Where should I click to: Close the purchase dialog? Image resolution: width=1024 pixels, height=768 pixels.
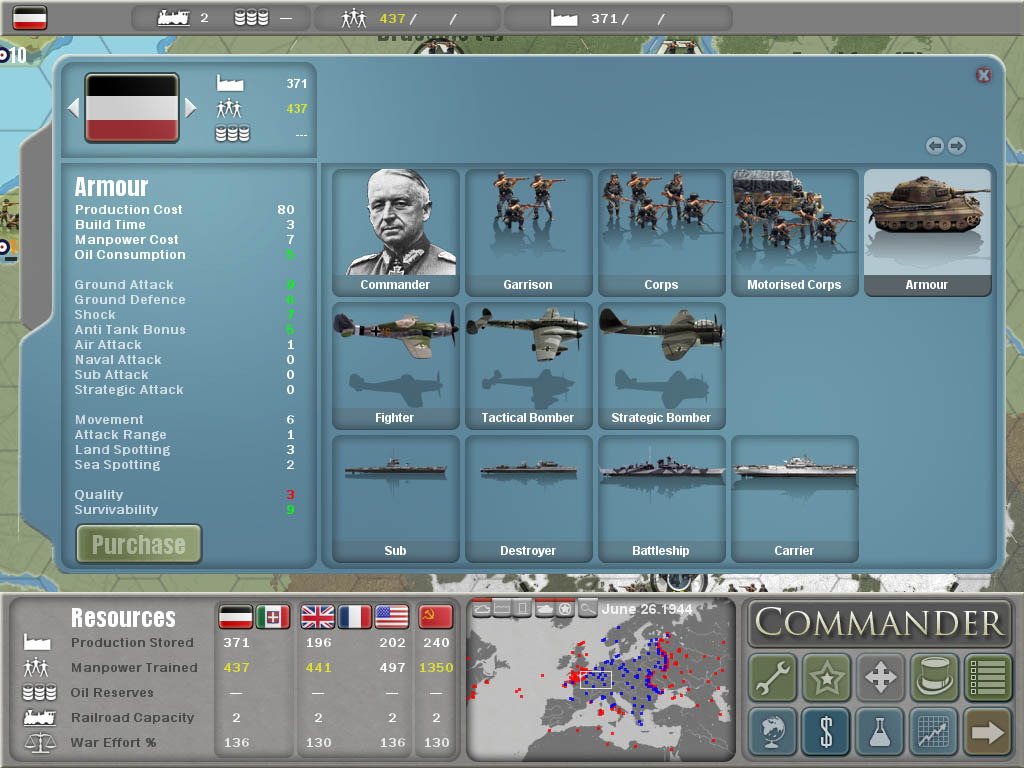point(983,75)
